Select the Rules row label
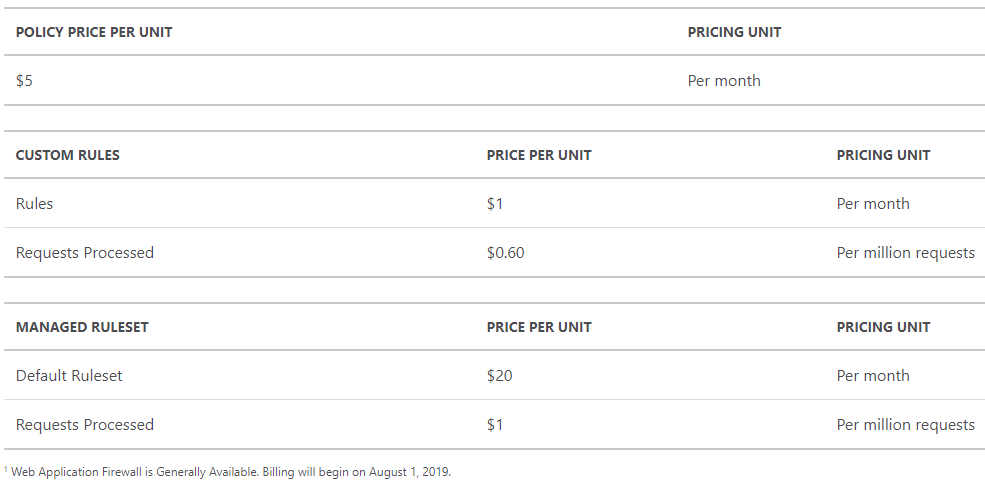 pos(35,204)
